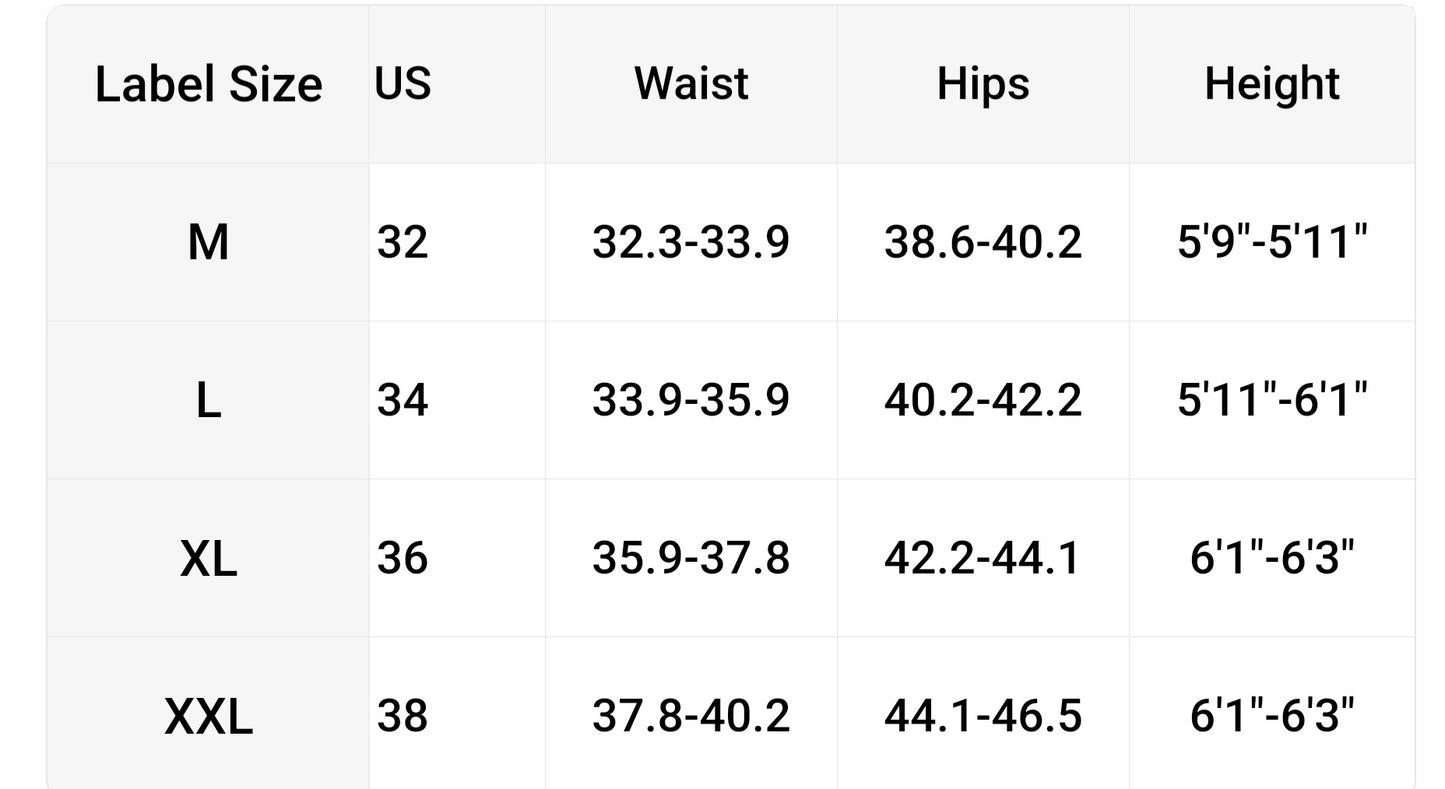Click waist value 32.3-33.9

[x=691, y=242]
